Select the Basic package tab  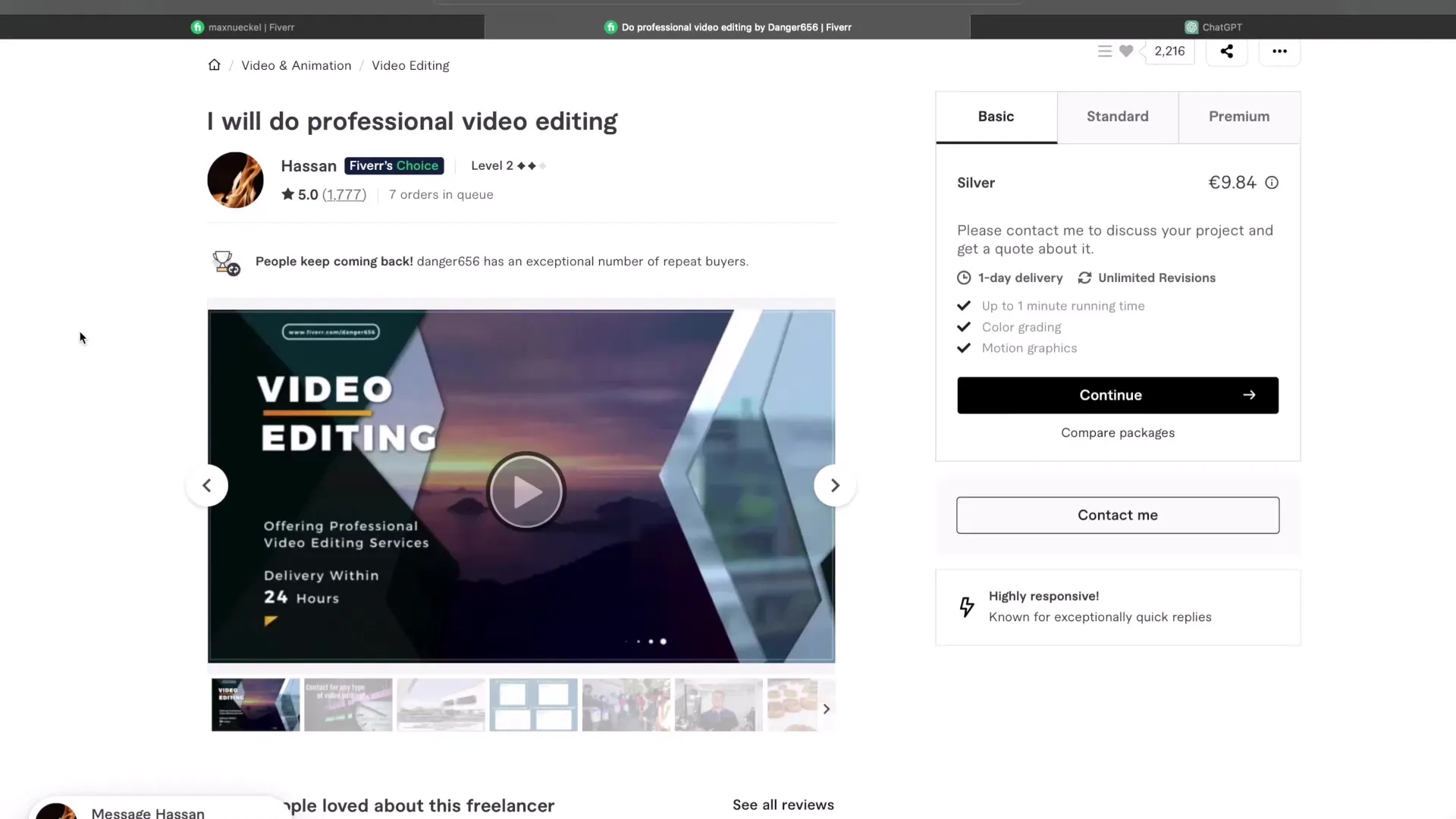(996, 117)
